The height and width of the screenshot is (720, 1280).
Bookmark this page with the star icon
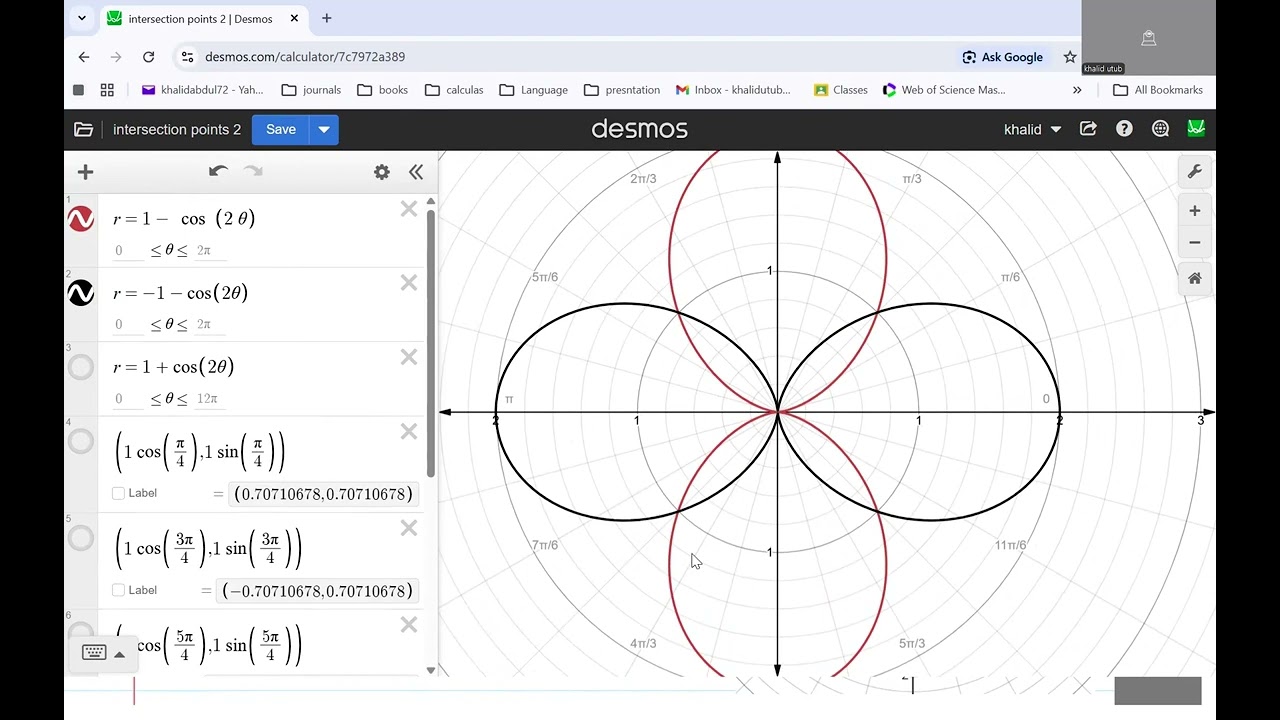[1070, 57]
